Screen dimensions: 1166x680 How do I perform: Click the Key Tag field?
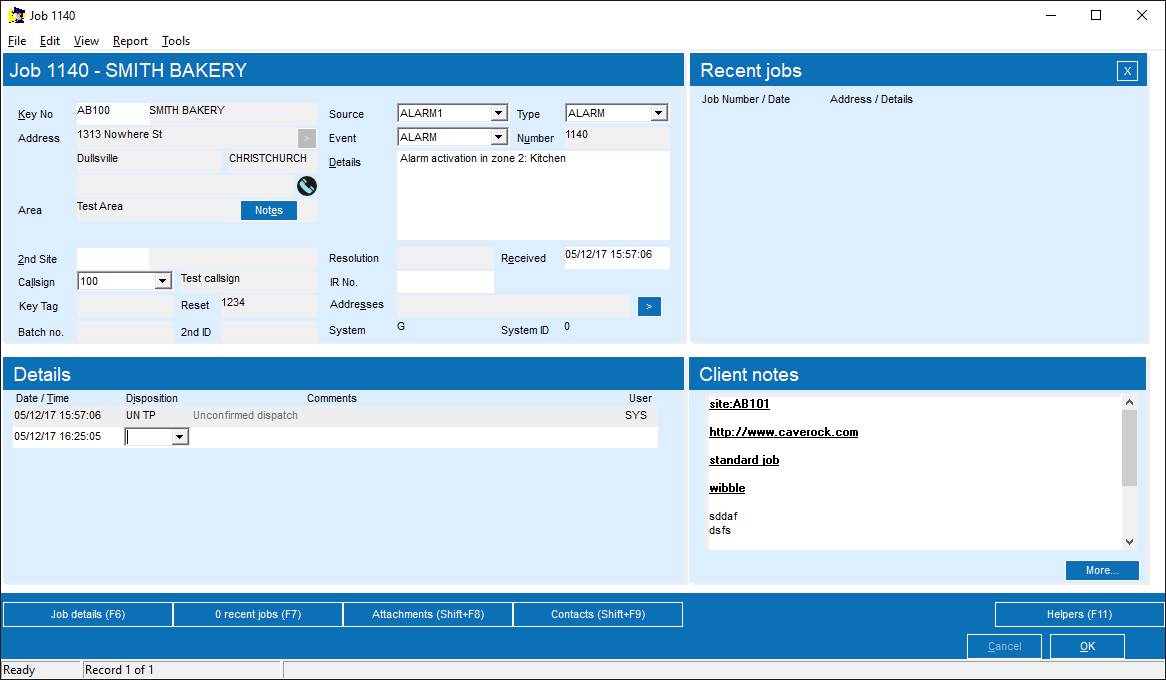pyautogui.click(x=125, y=306)
